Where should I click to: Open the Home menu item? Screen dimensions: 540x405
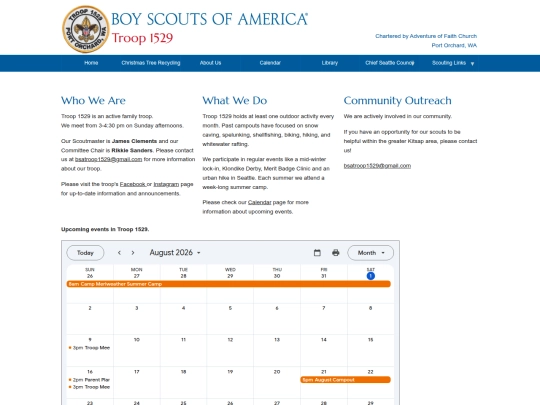tap(91, 63)
